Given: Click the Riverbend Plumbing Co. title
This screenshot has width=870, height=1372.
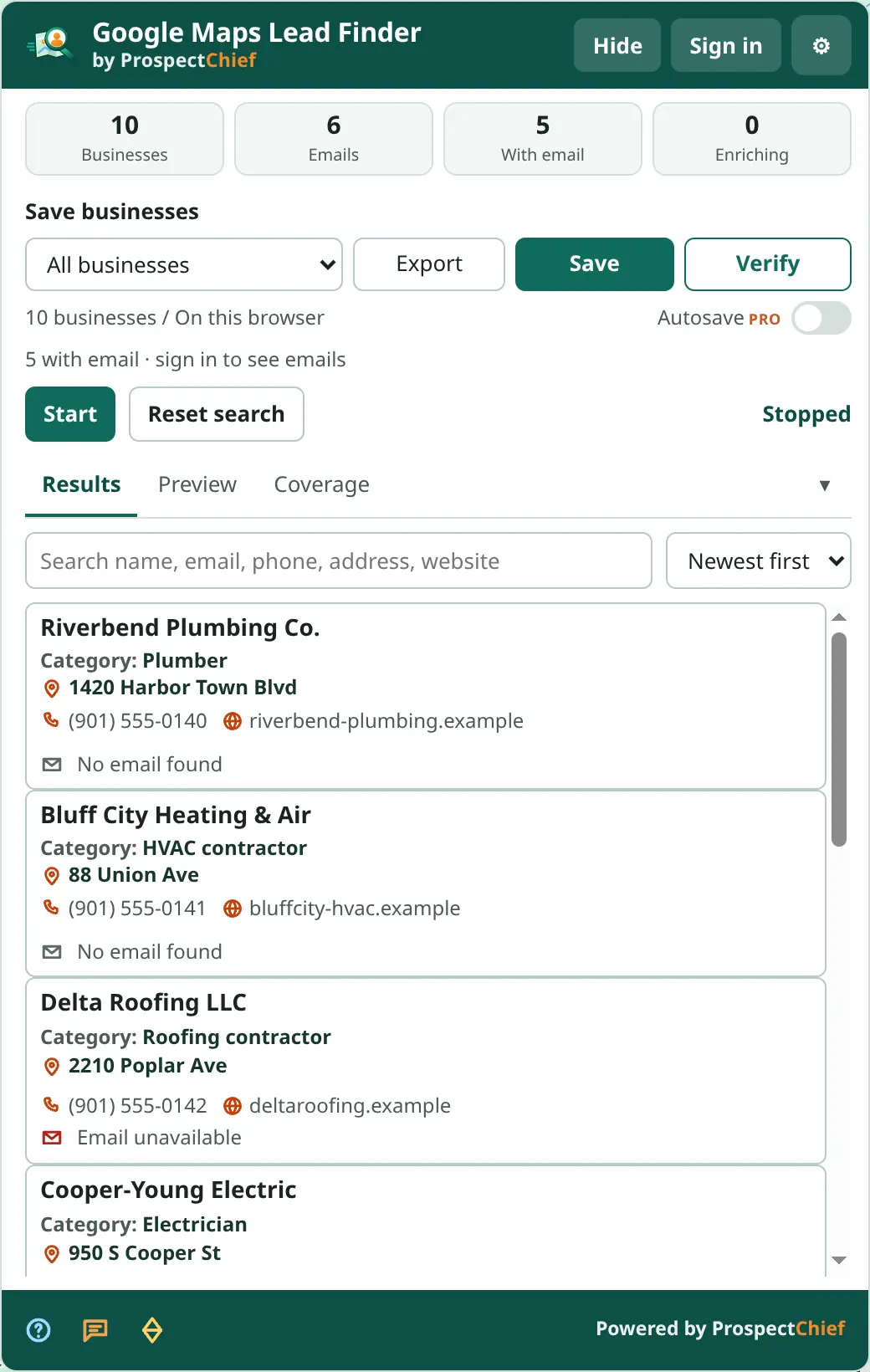Looking at the screenshot, I should tap(180, 627).
